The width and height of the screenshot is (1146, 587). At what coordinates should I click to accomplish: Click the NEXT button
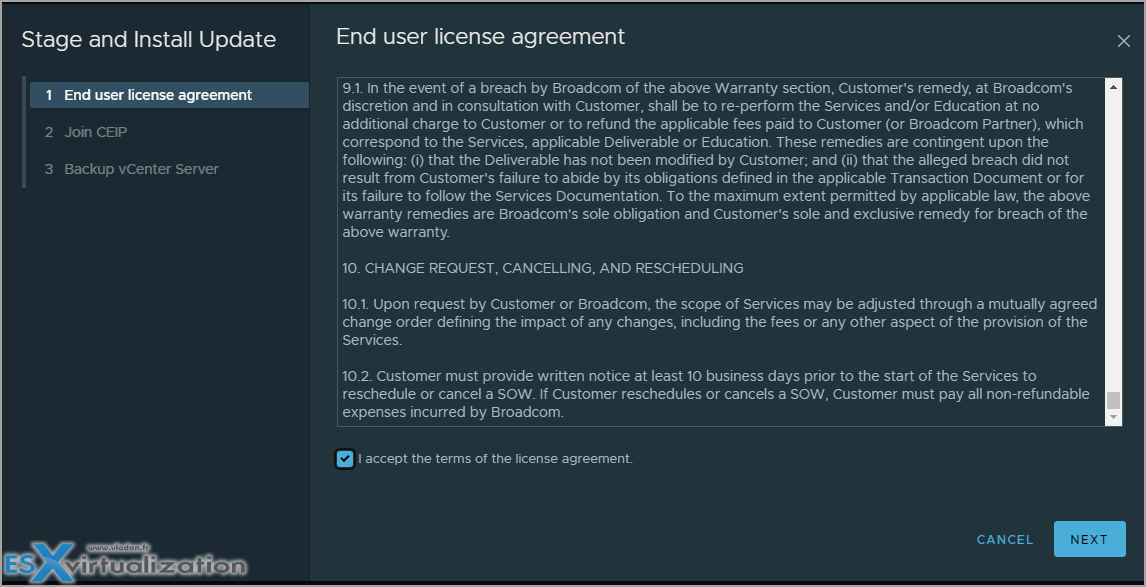[1089, 539]
